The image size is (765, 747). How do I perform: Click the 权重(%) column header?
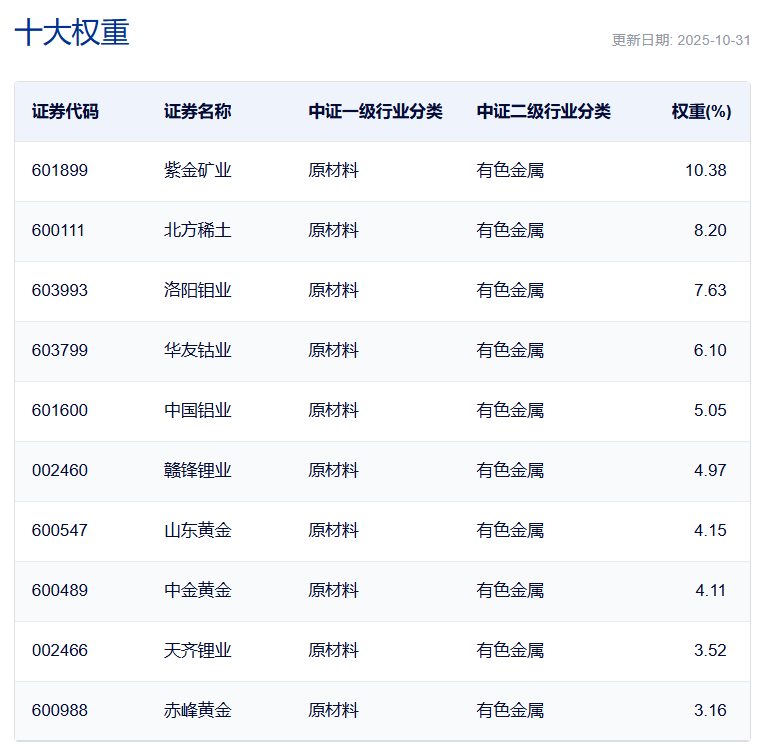701,111
